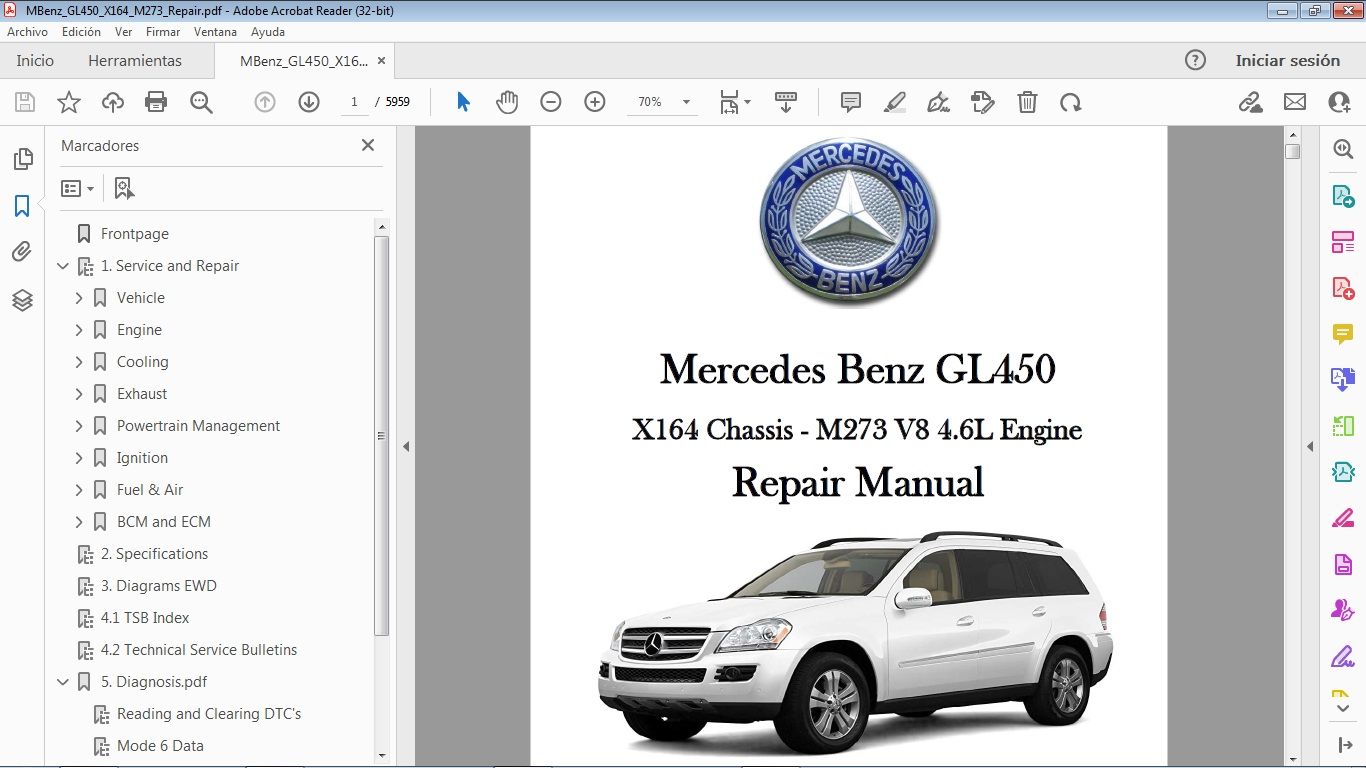Open the zoom percentage dropdown
This screenshot has height=768, width=1366.
click(x=684, y=101)
